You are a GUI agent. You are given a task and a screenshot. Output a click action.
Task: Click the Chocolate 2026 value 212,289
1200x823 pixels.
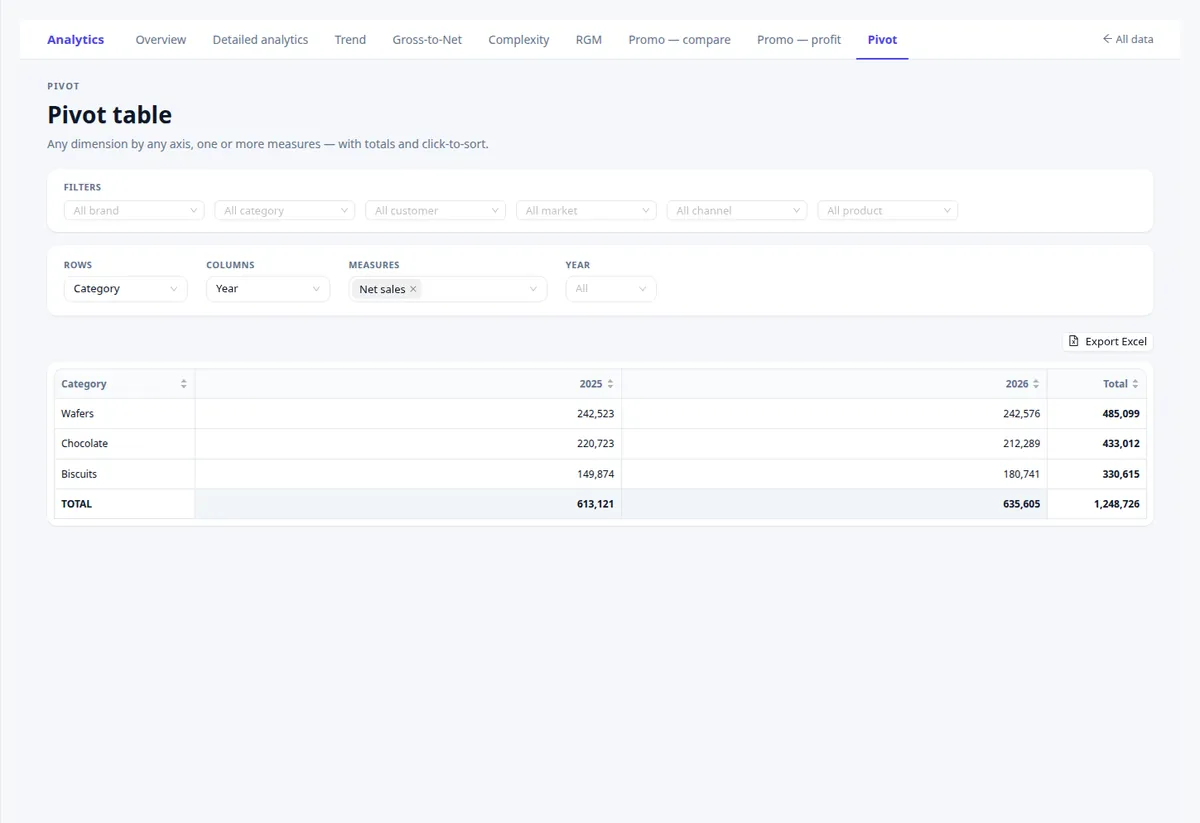[1021, 443]
